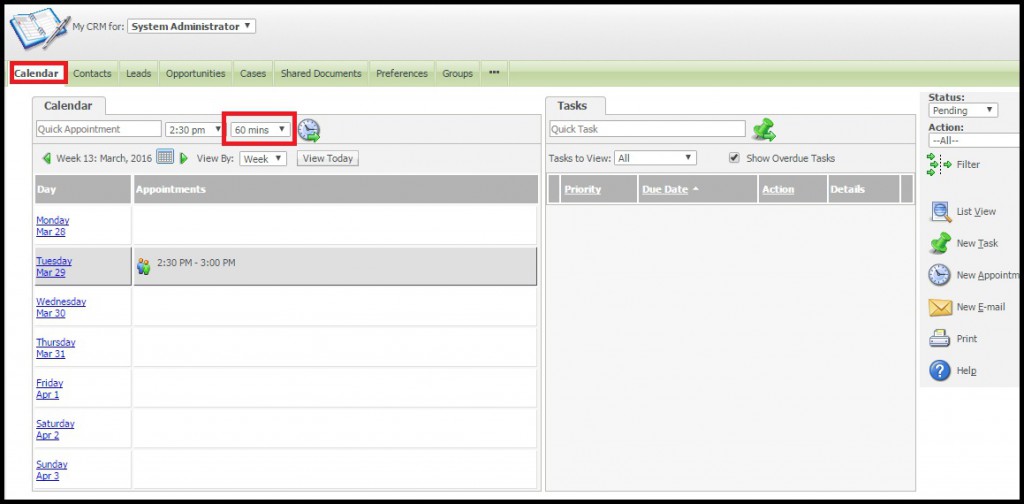Go to previous week with left arrow
The width and height of the screenshot is (1024, 504).
tap(46, 158)
